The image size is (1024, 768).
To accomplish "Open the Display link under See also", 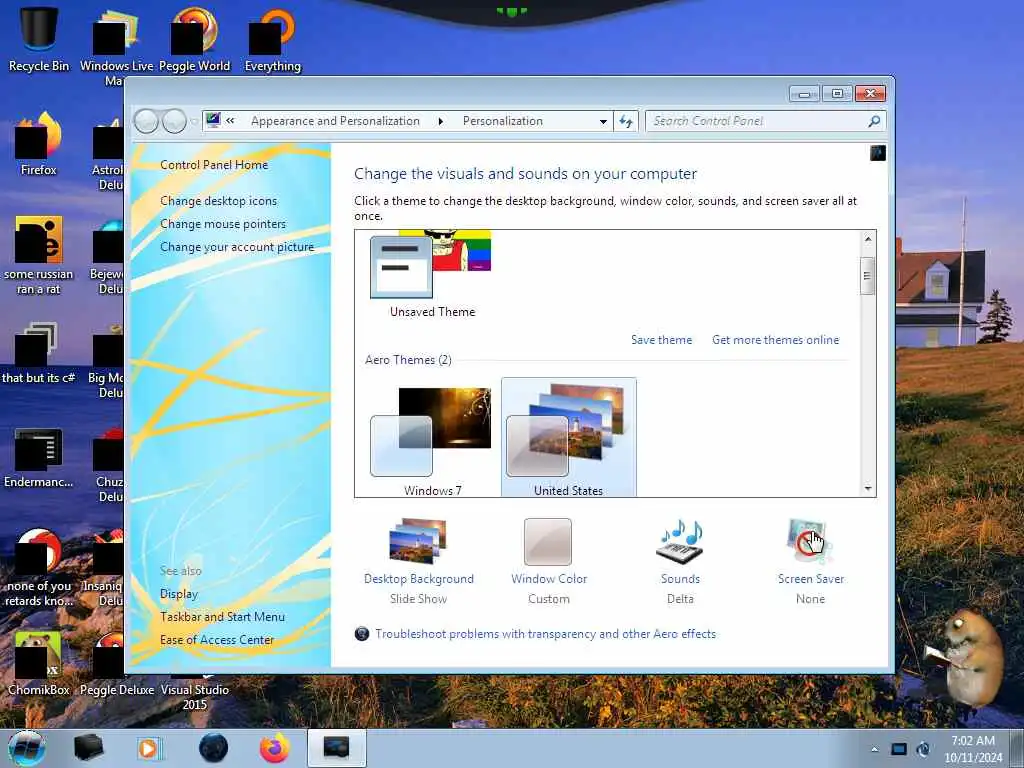I will point(179,594).
